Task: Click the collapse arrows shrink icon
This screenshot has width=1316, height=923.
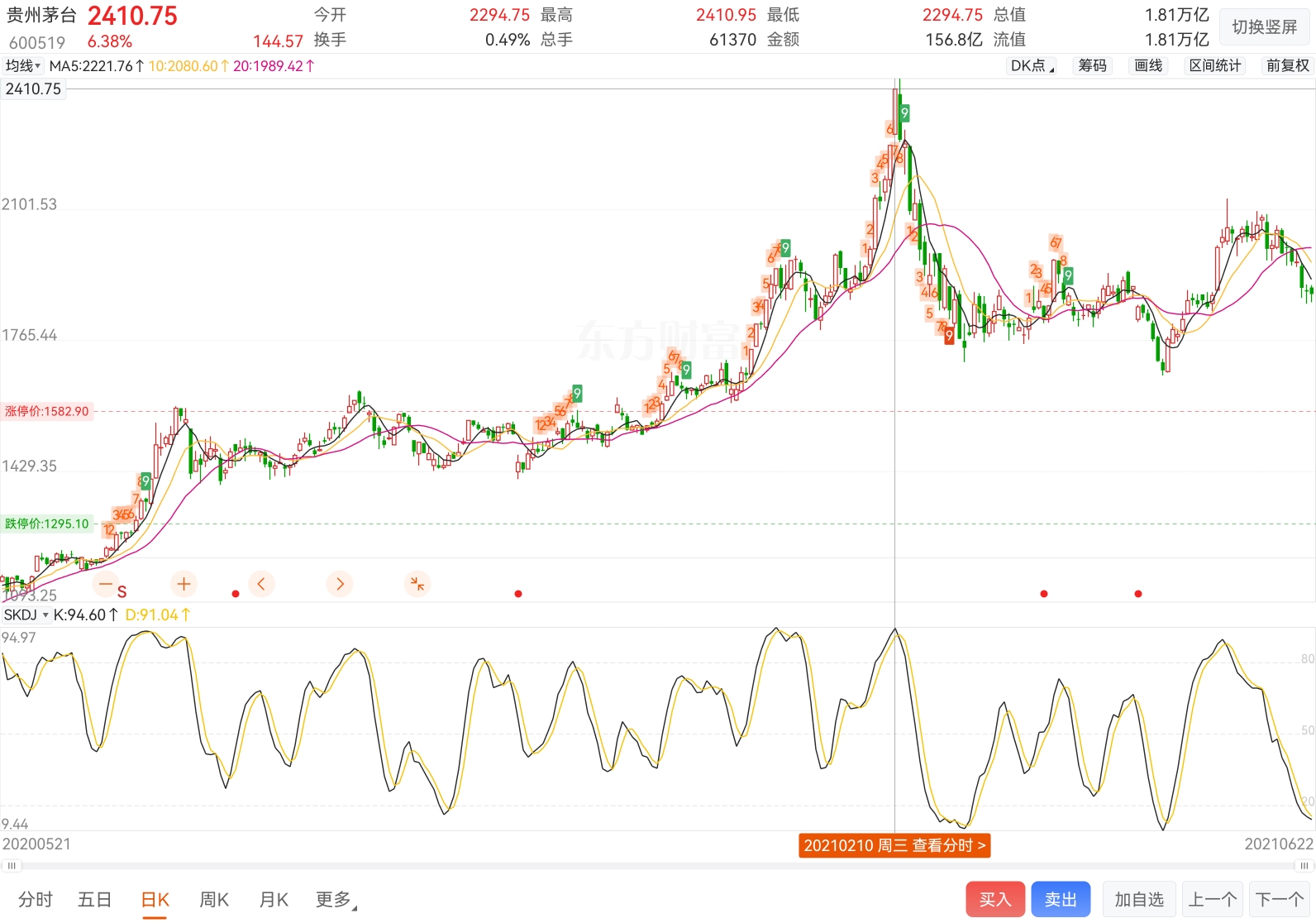Action: tap(417, 584)
